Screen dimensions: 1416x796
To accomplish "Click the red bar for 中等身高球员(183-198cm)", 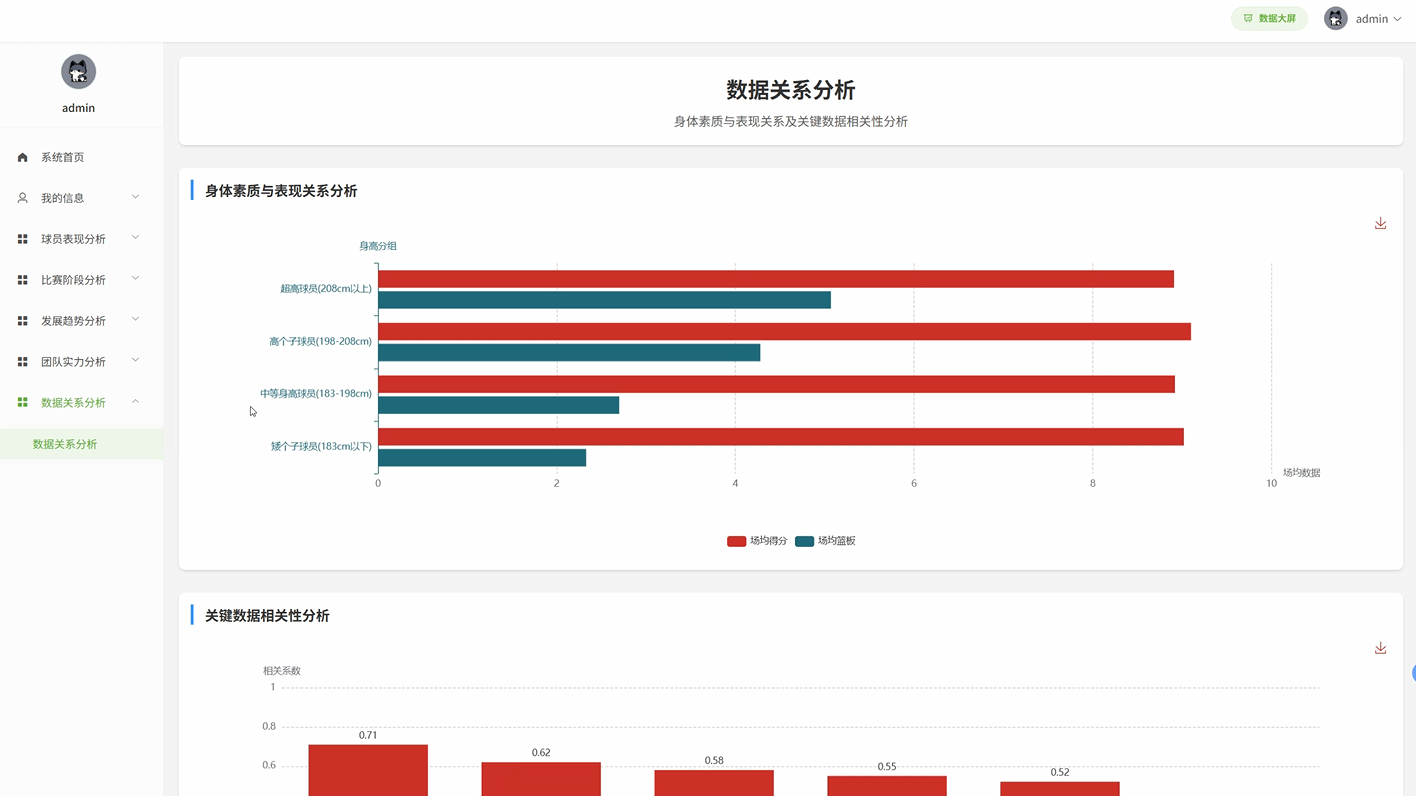I will click(x=776, y=384).
